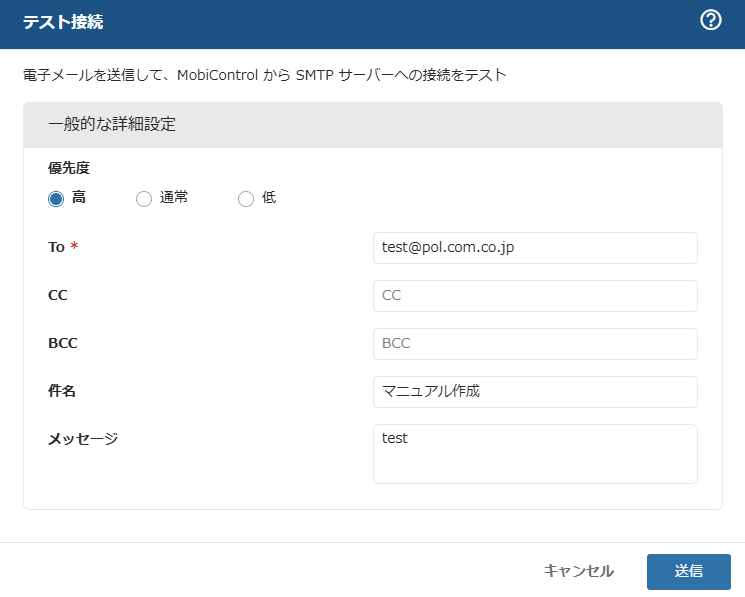745x597 pixels.
Task: Open the help question mark icon
Action: click(711, 20)
